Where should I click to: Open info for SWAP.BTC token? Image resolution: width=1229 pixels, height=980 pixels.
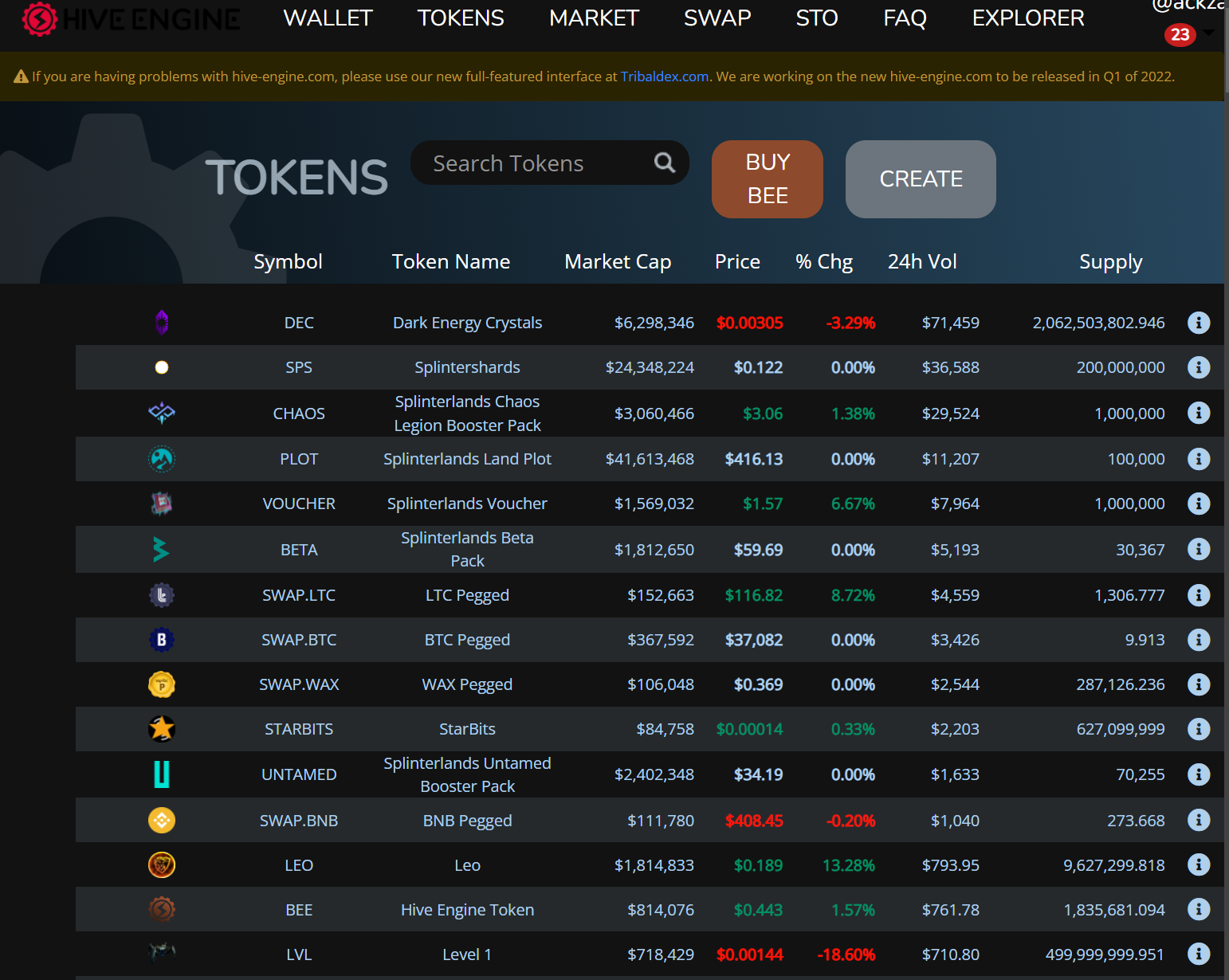tap(1198, 640)
